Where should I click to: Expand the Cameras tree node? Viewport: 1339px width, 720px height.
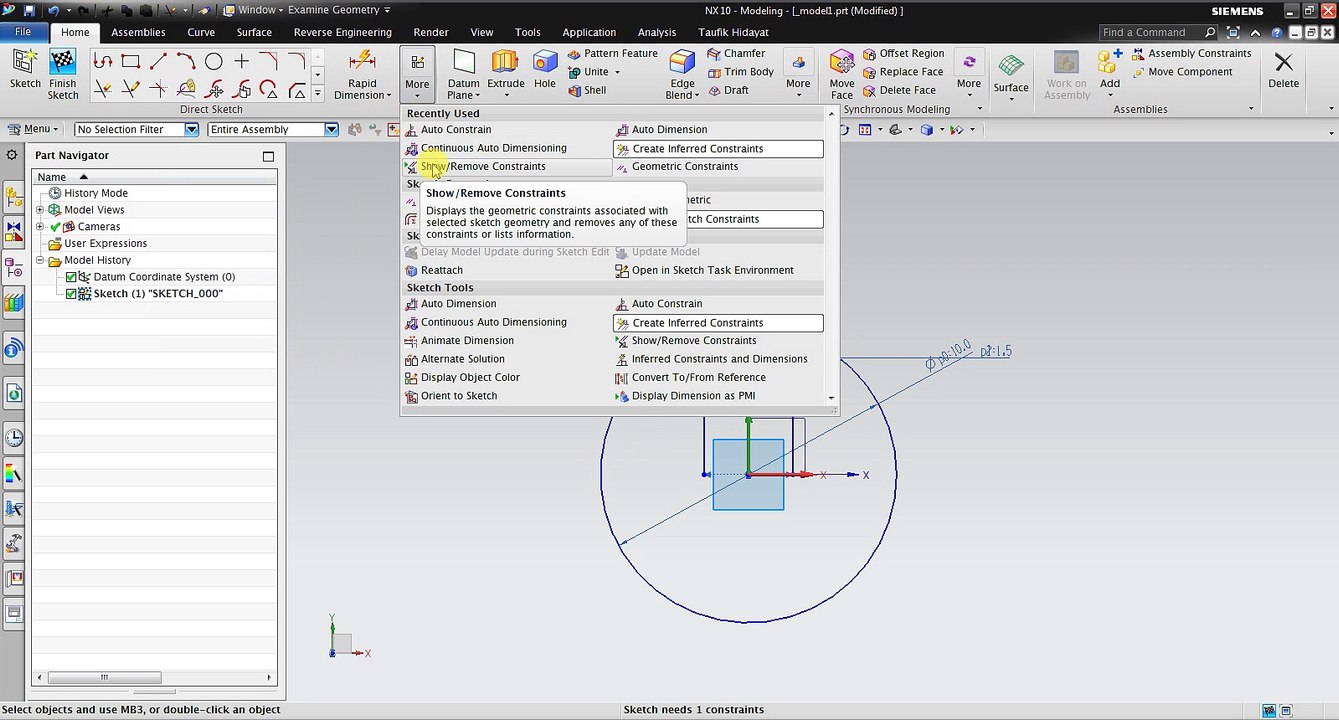pyautogui.click(x=40, y=227)
